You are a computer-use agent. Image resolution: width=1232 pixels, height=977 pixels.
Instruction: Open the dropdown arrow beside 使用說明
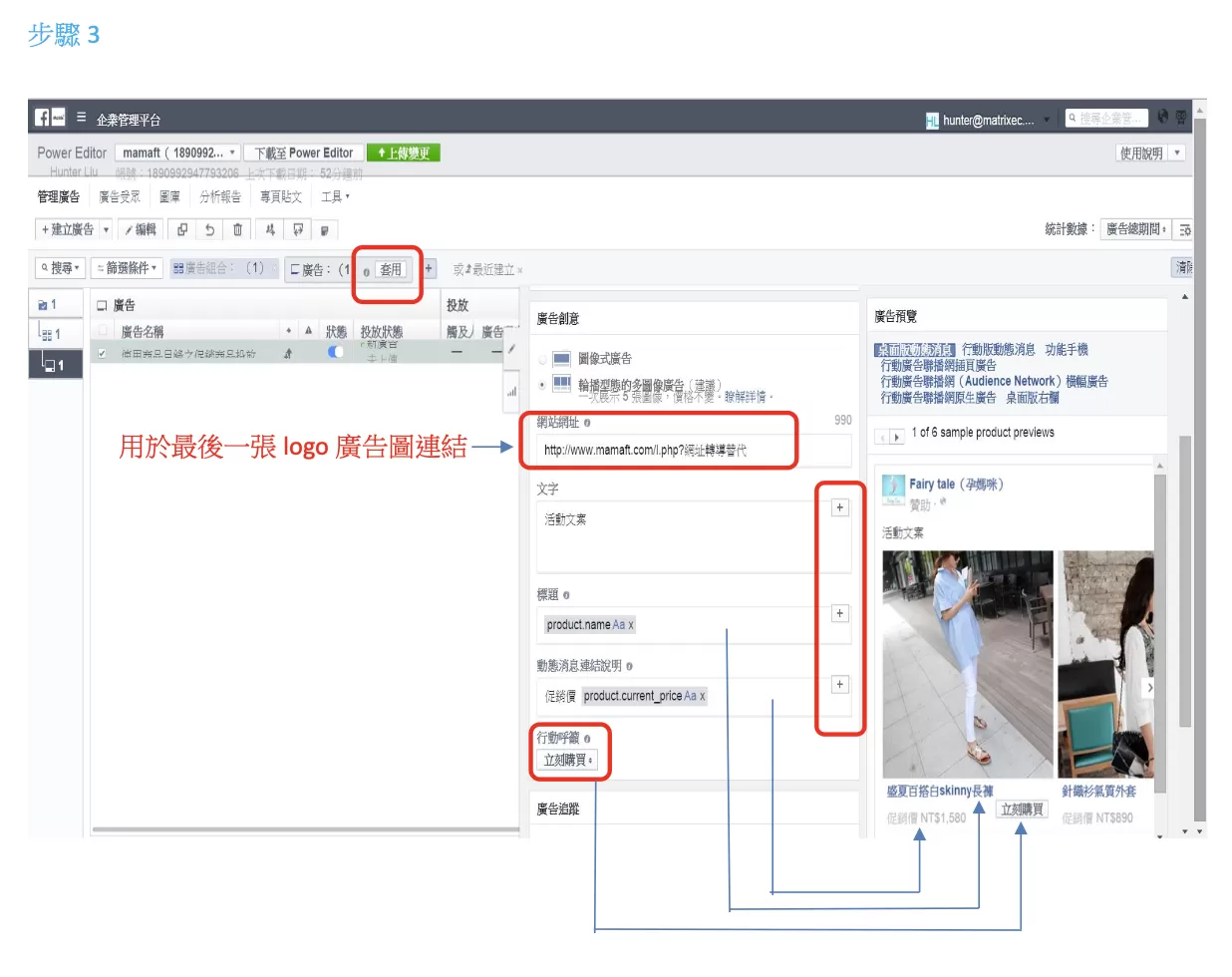coord(1177,153)
